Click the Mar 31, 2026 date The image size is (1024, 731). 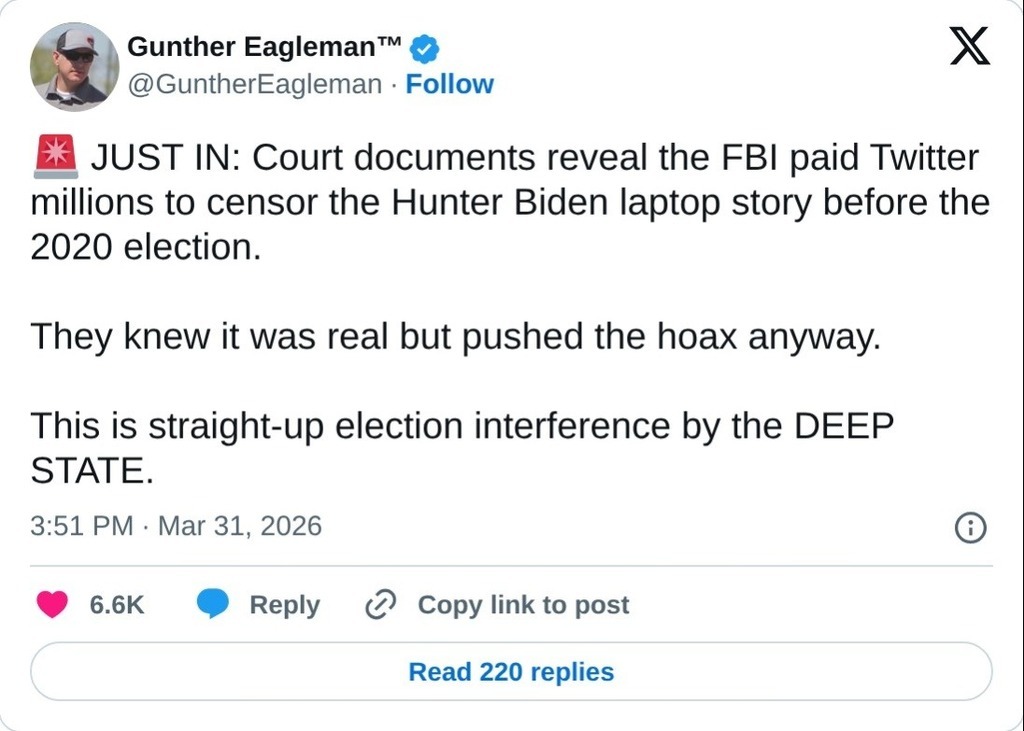240,526
